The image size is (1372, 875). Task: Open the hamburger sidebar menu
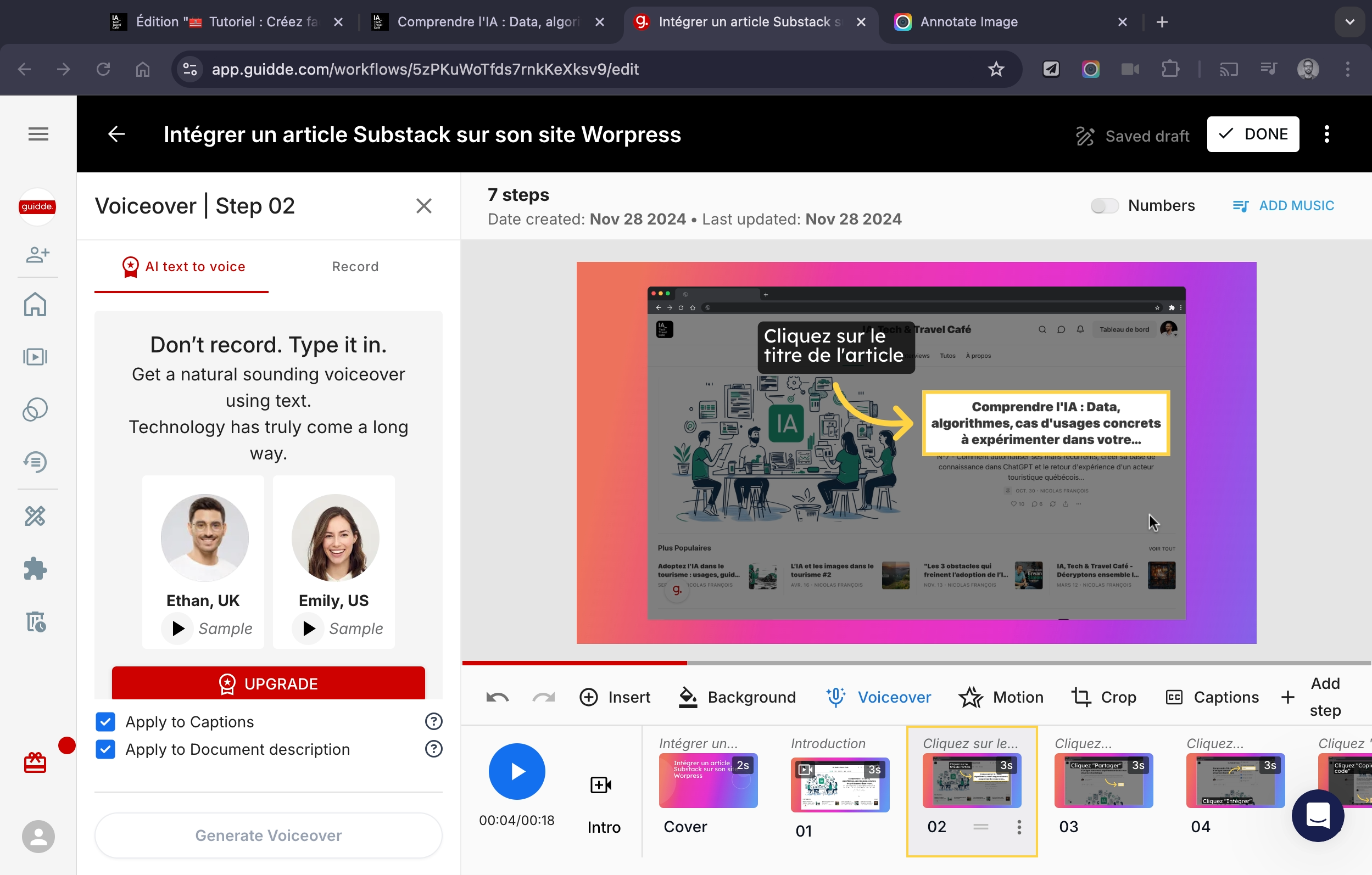[38, 134]
